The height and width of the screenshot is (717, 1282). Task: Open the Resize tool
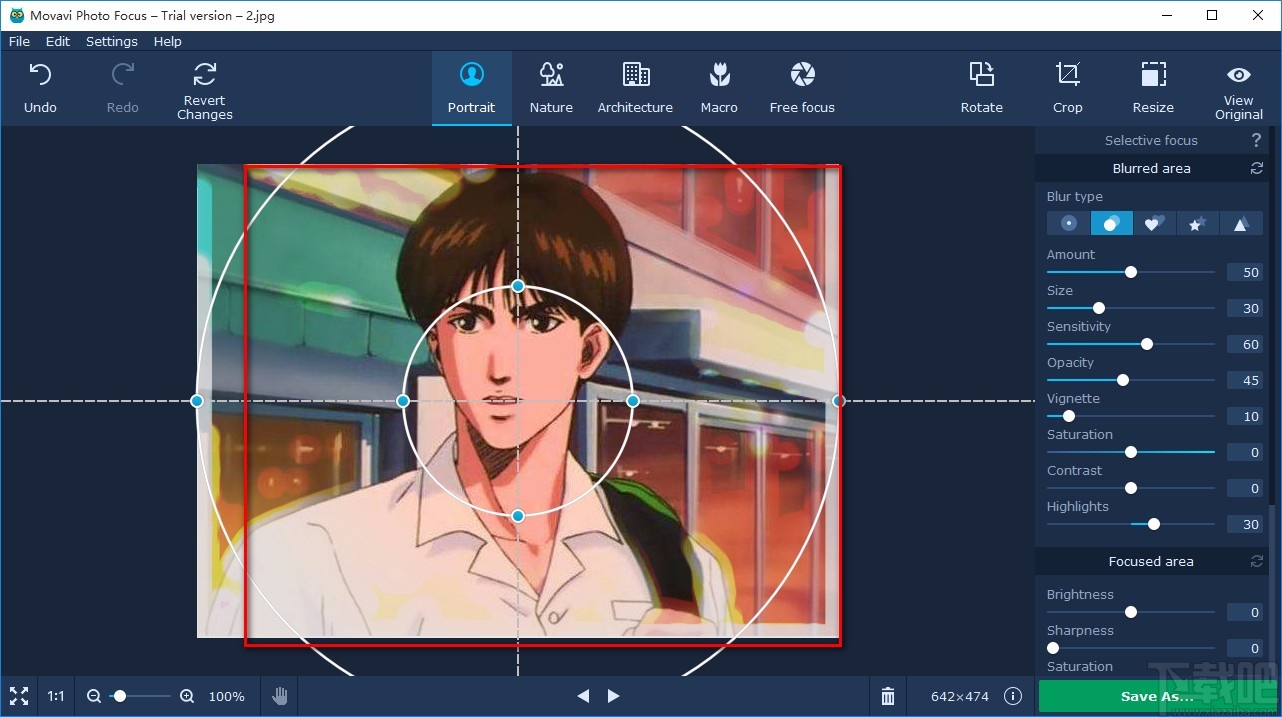1153,88
